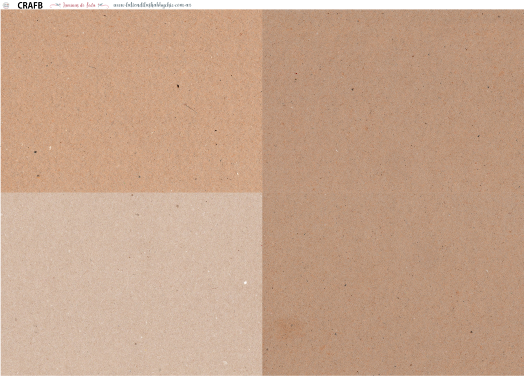Screen dimensions: 524x376
Task: Click the large dark speck on orange panel
Action: click(x=178, y=86)
